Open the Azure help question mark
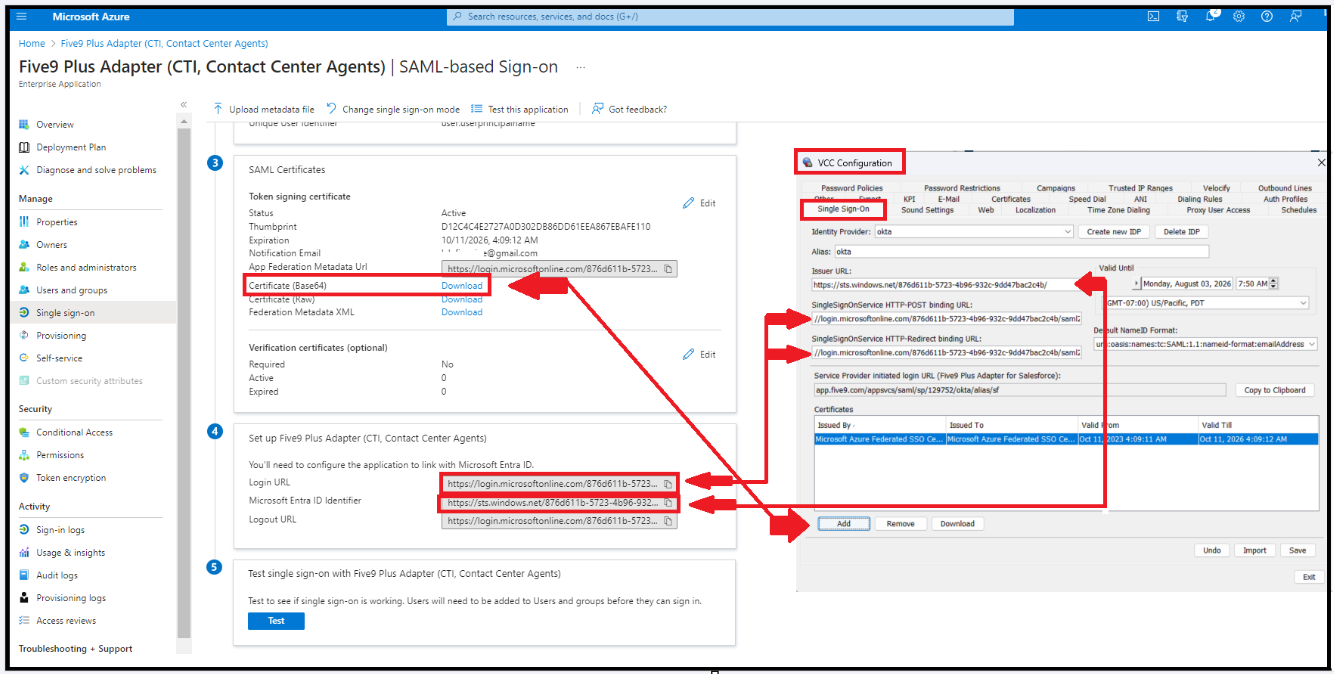The height and width of the screenshot is (674, 1334). click(1267, 16)
